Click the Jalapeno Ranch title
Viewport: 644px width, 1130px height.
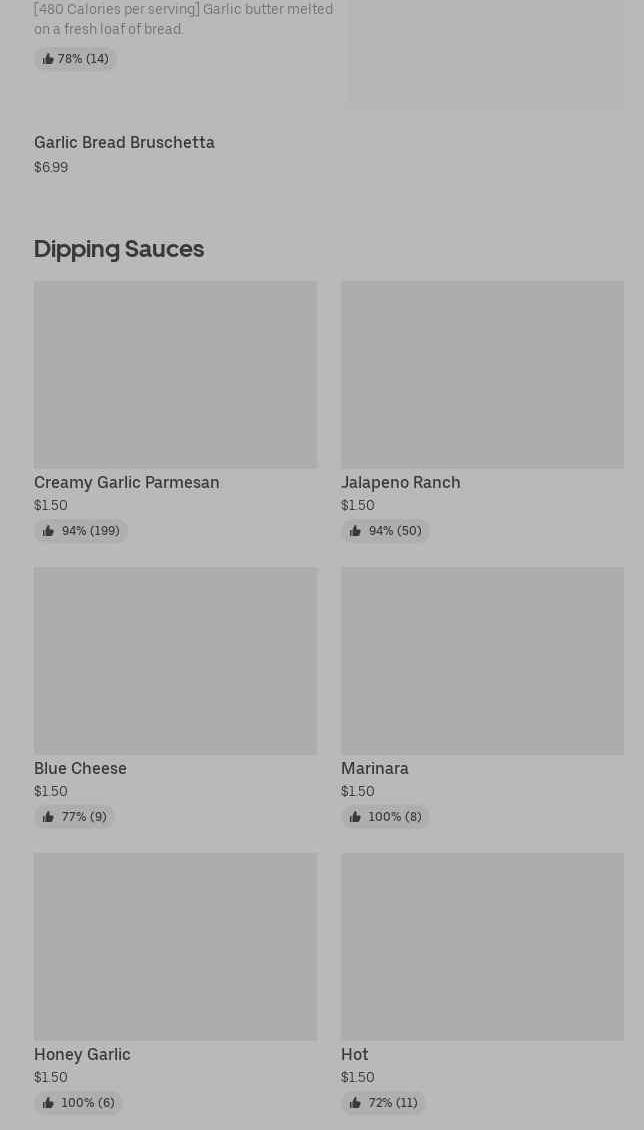[x=400, y=482]
